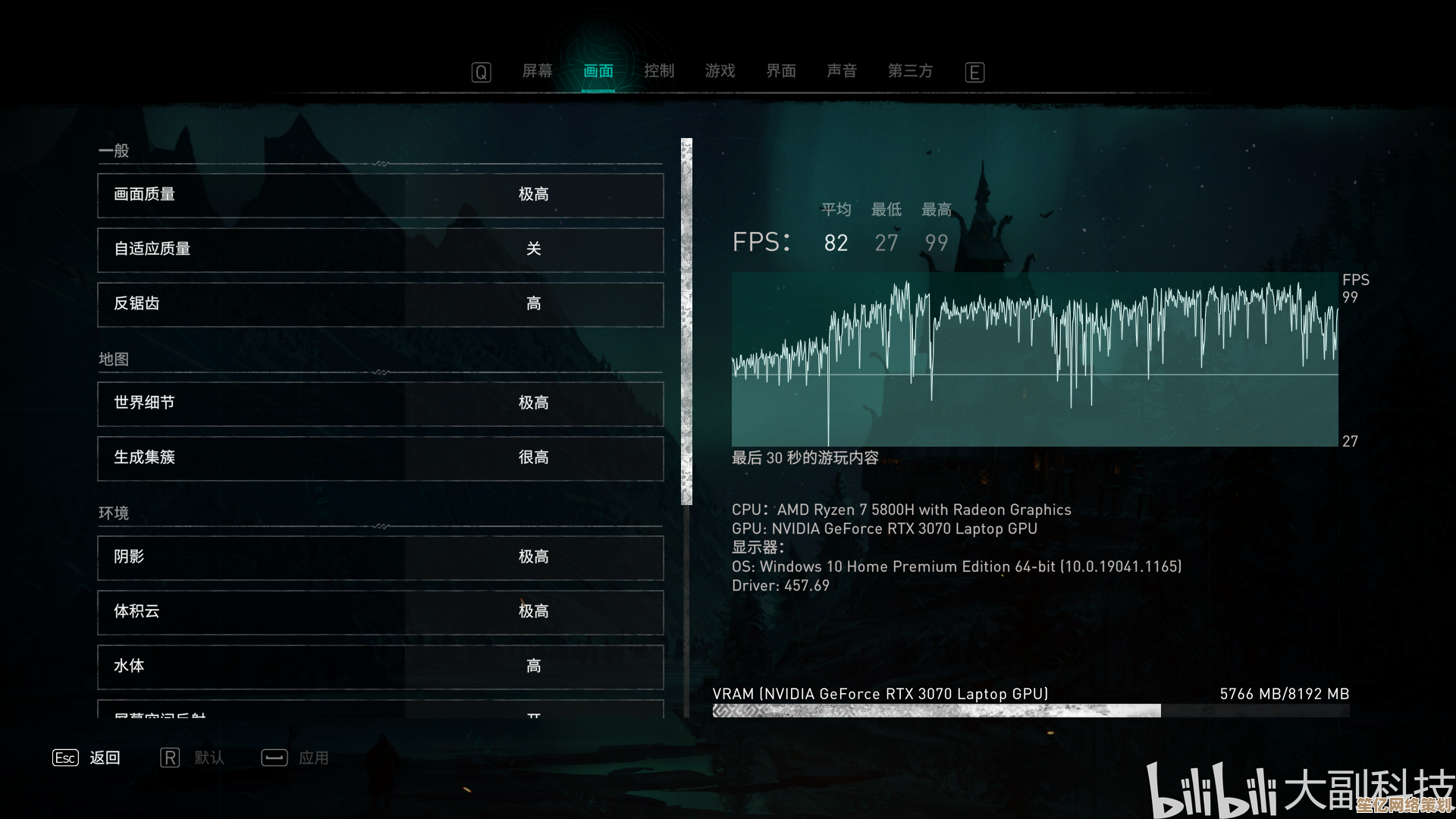Select the 声音 tab
Viewport: 1456px width, 819px height.
[x=841, y=71]
